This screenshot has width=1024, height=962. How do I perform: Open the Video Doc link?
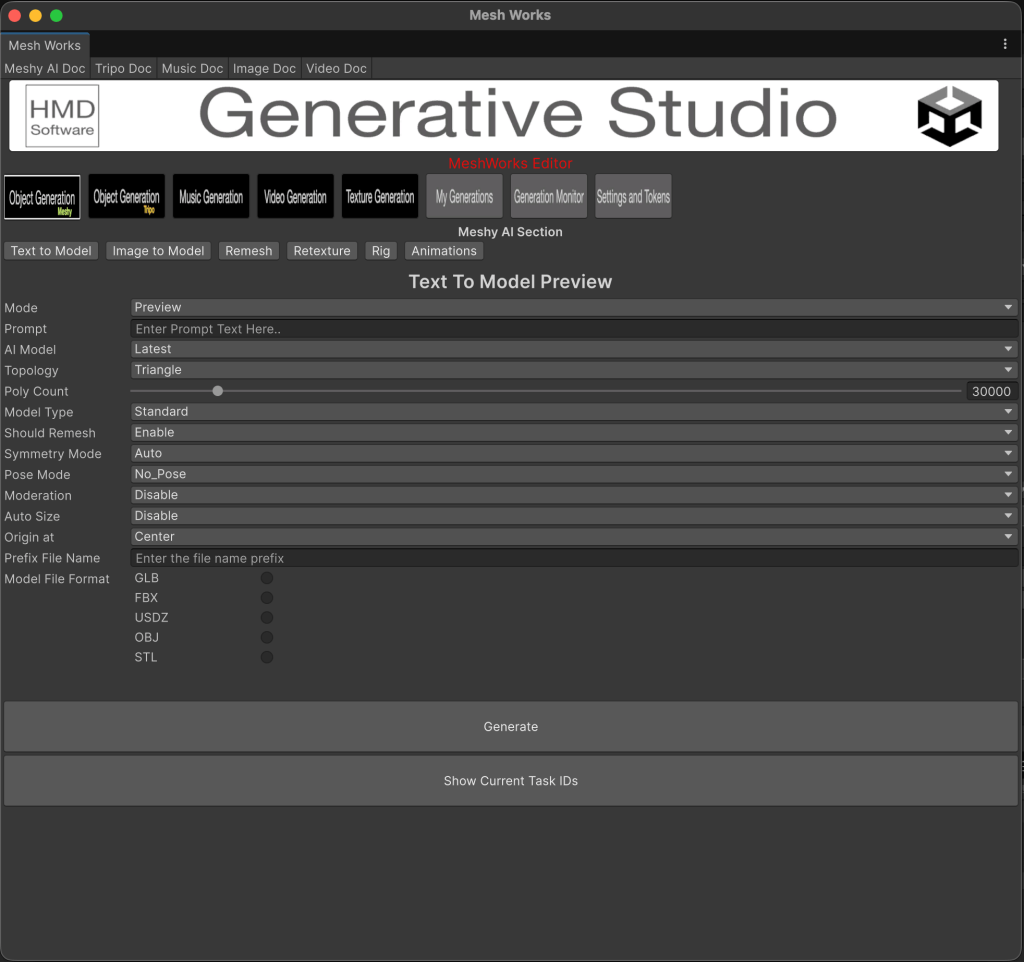pos(336,69)
